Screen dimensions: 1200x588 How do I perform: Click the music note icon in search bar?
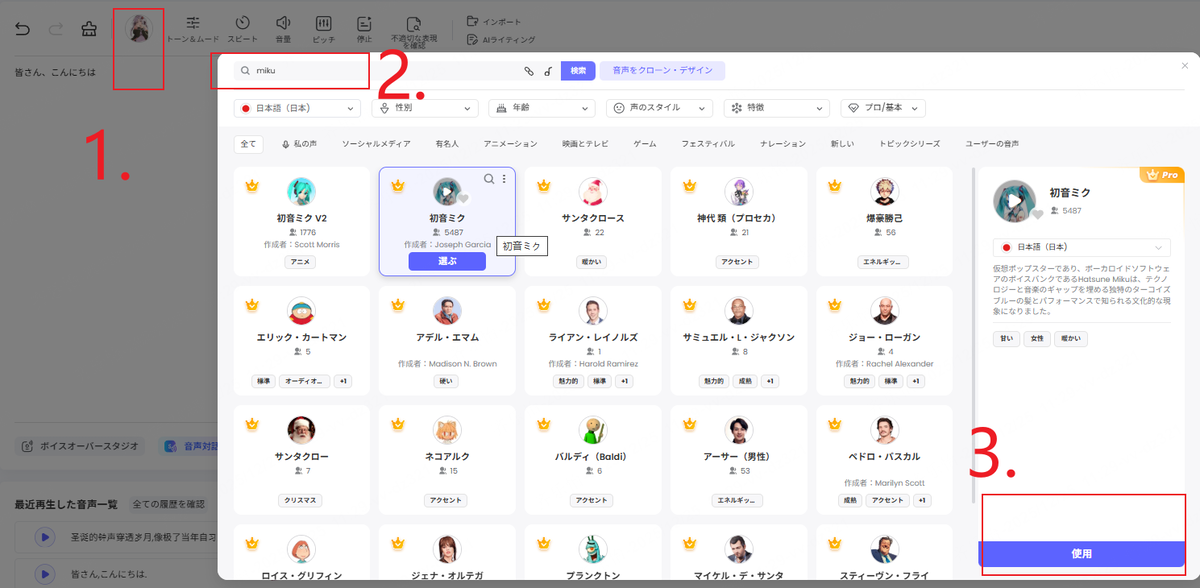tap(548, 71)
